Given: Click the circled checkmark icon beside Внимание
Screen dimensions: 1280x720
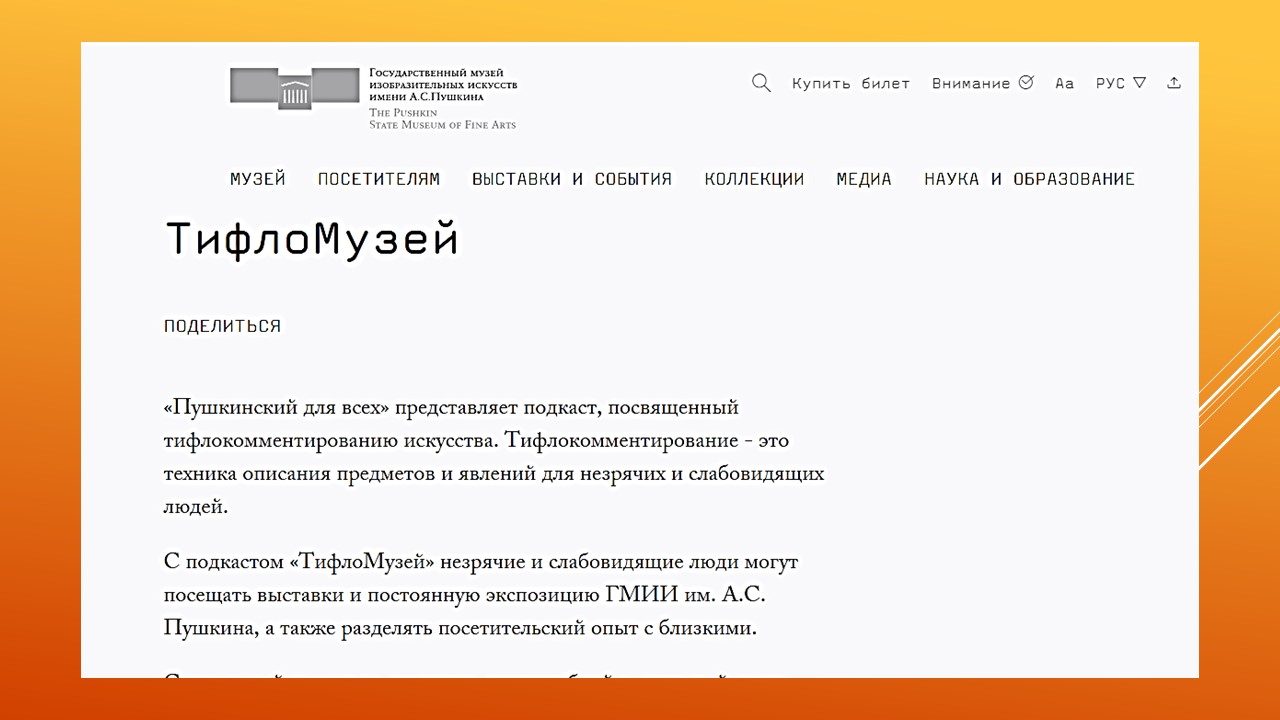Looking at the screenshot, I should (1026, 83).
